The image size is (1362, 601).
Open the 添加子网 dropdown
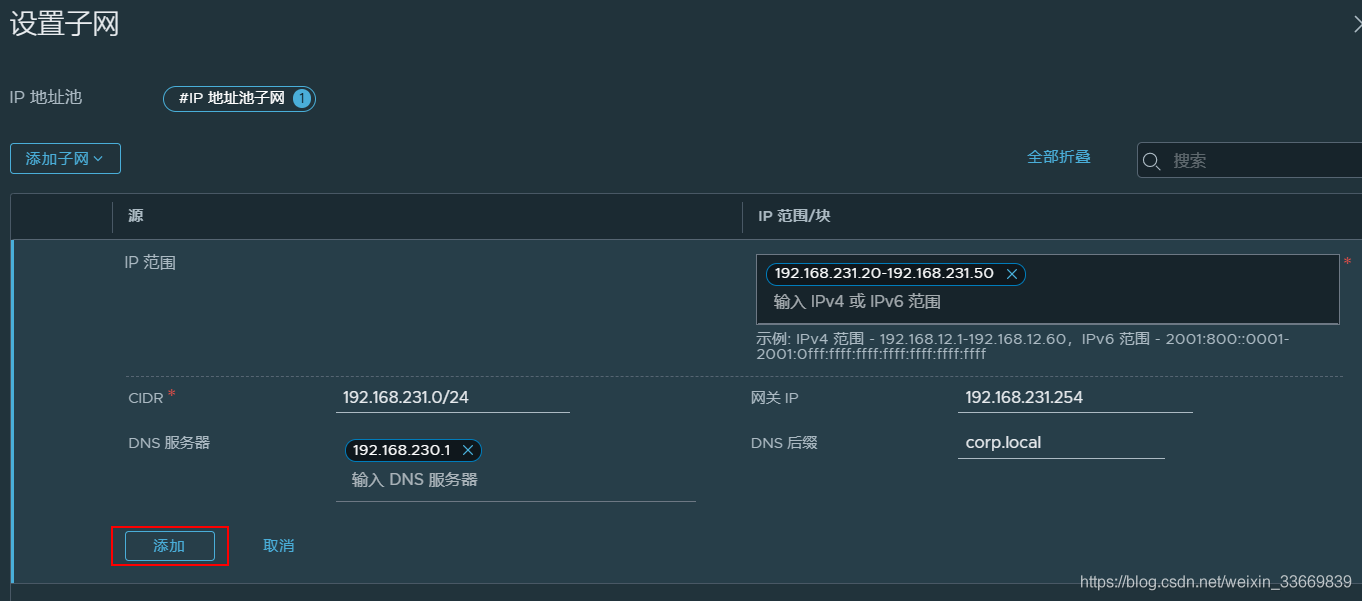tap(65, 159)
